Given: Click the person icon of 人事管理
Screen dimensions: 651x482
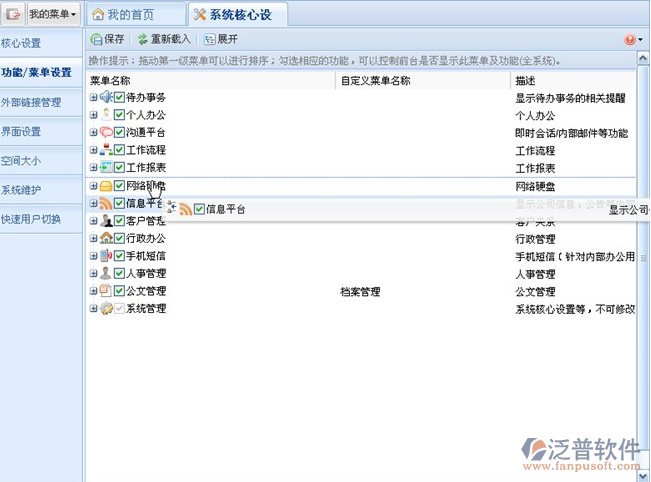Looking at the screenshot, I should click(106, 273).
